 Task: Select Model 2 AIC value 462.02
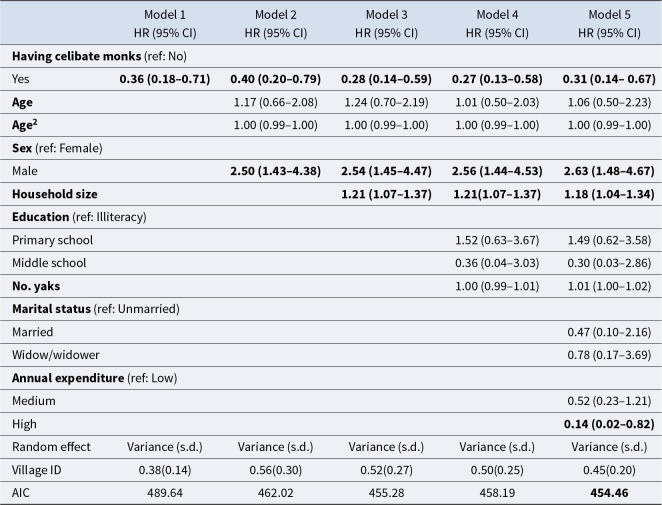click(276, 493)
